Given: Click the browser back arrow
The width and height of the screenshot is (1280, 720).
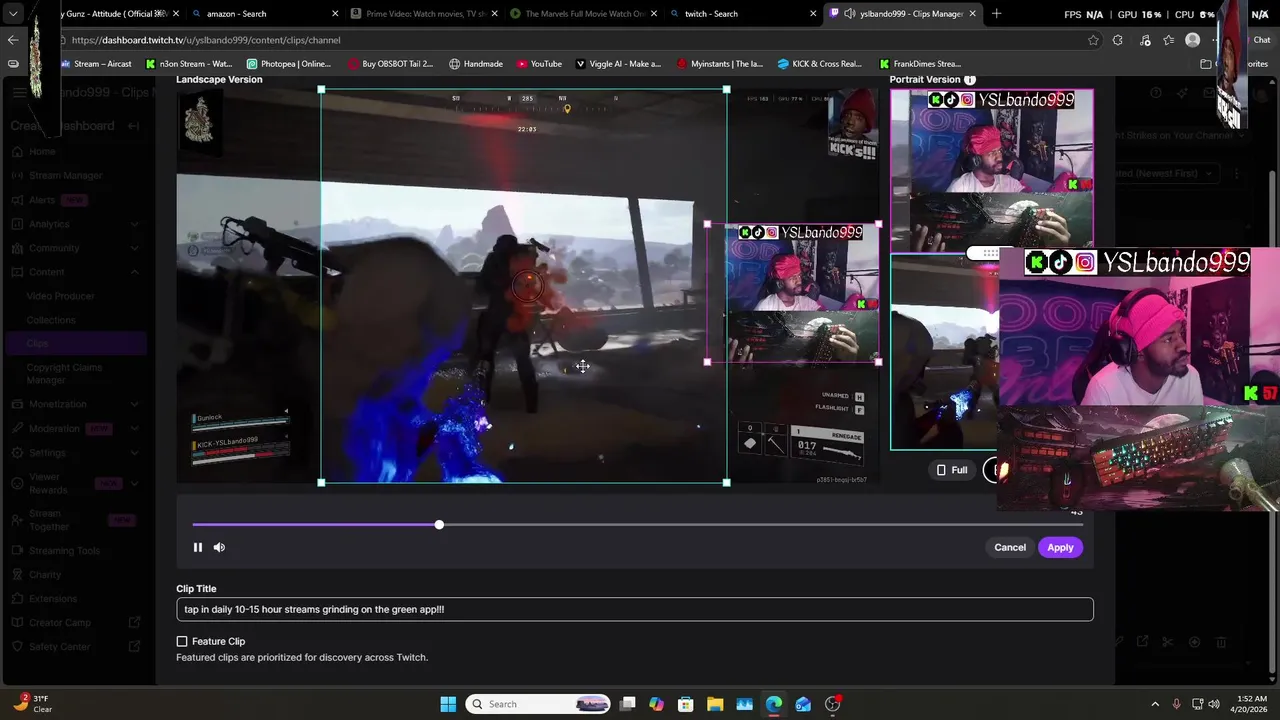Looking at the screenshot, I should (12, 40).
